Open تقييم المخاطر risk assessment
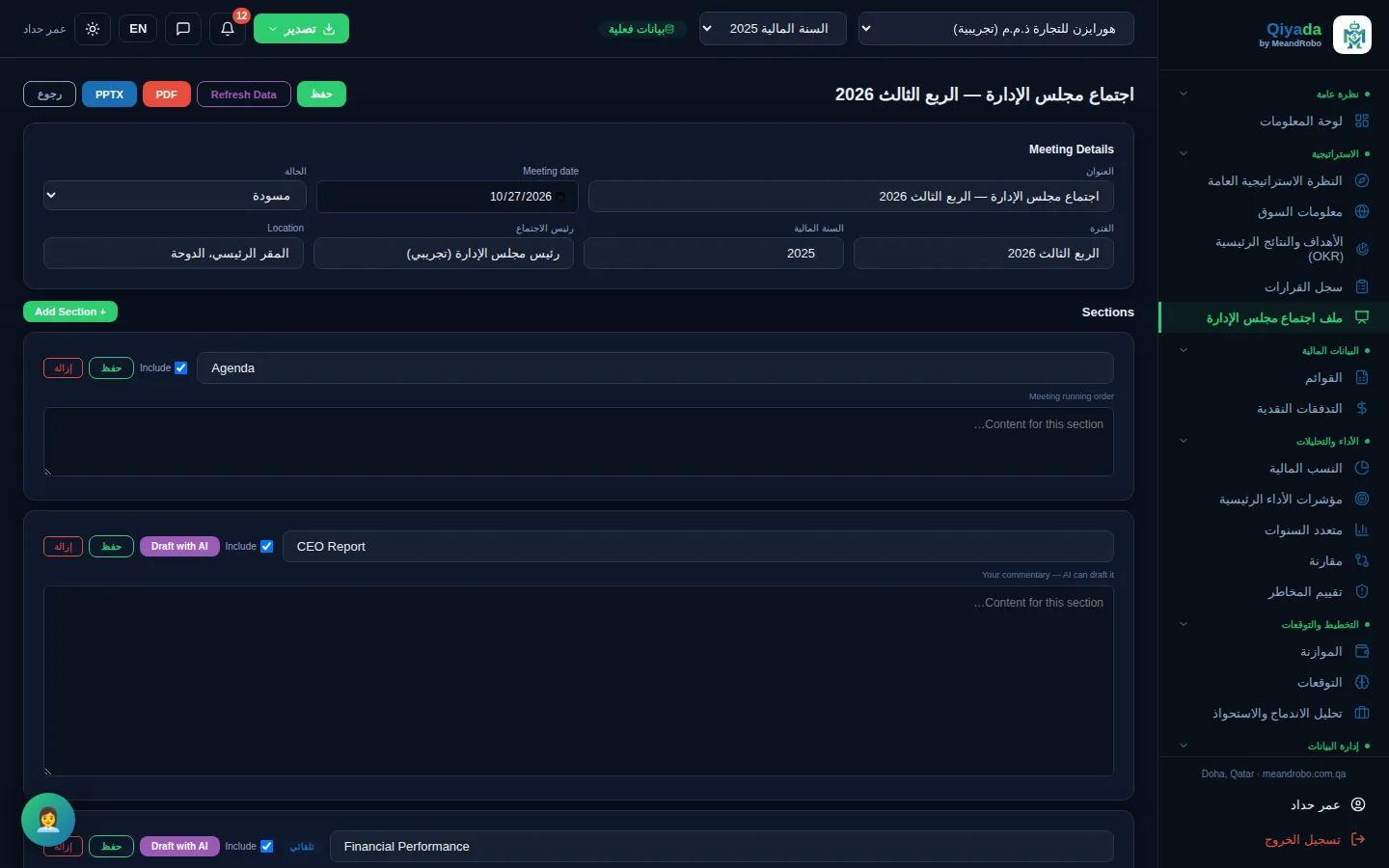This screenshot has width=1389, height=868. coord(1273,591)
